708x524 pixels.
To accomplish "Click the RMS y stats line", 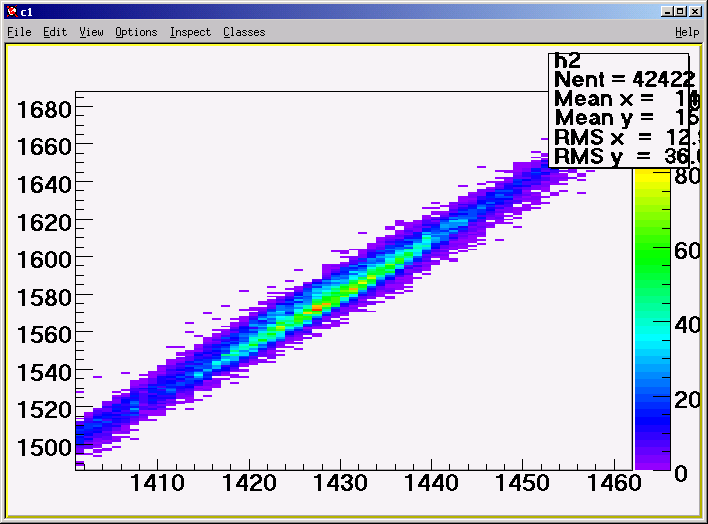I will click(627, 156).
